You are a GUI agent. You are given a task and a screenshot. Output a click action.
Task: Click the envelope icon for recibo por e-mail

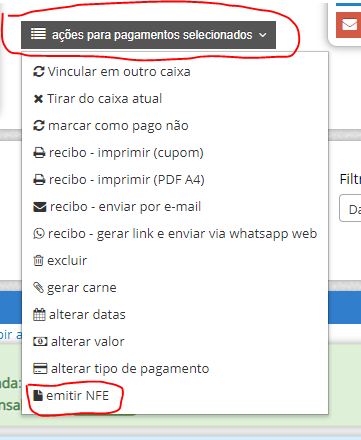tap(40, 207)
